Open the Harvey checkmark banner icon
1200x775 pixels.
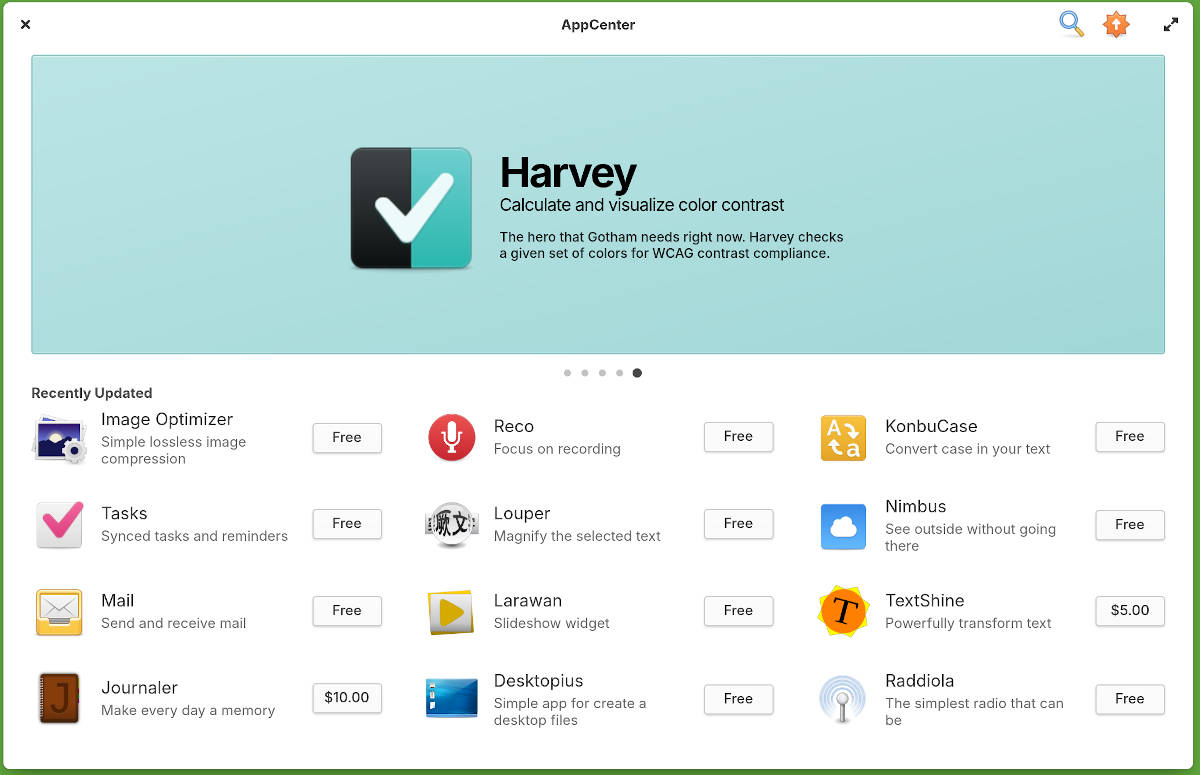coord(411,208)
